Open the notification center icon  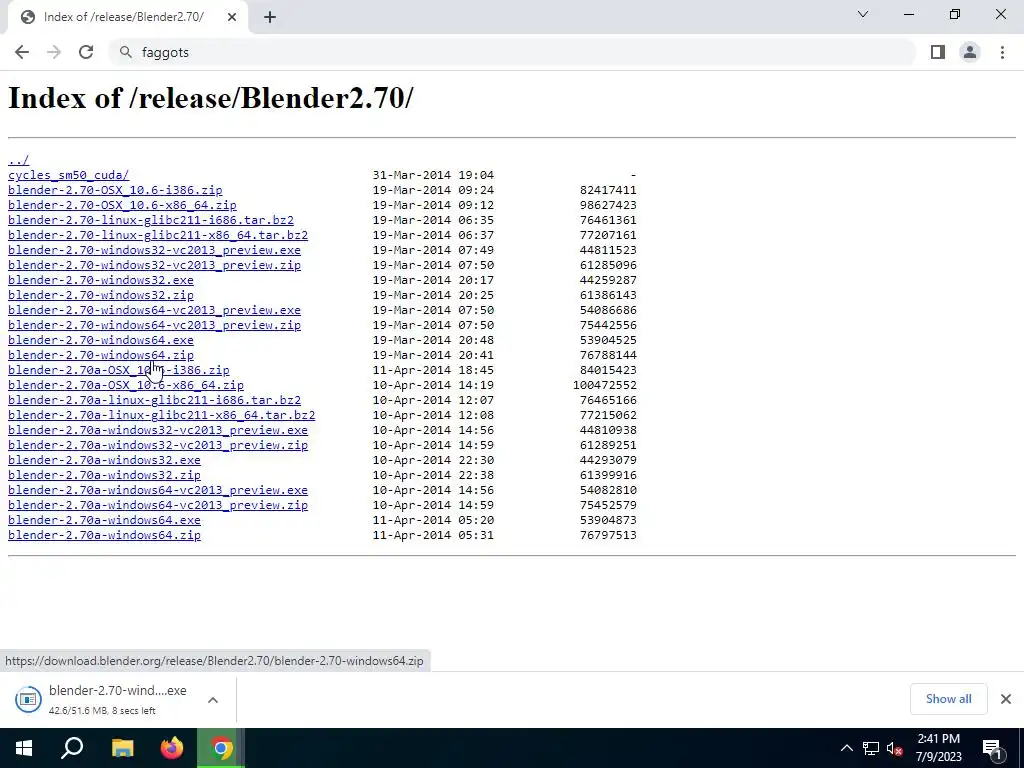click(x=991, y=748)
